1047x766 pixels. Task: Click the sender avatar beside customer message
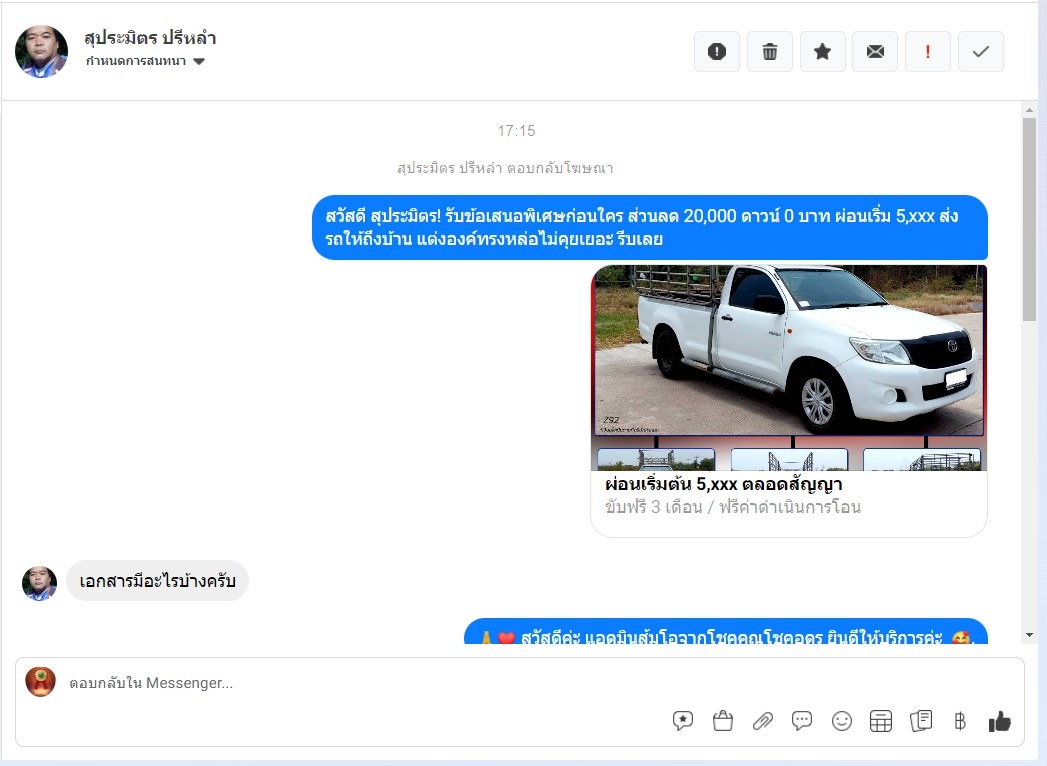[x=39, y=583]
